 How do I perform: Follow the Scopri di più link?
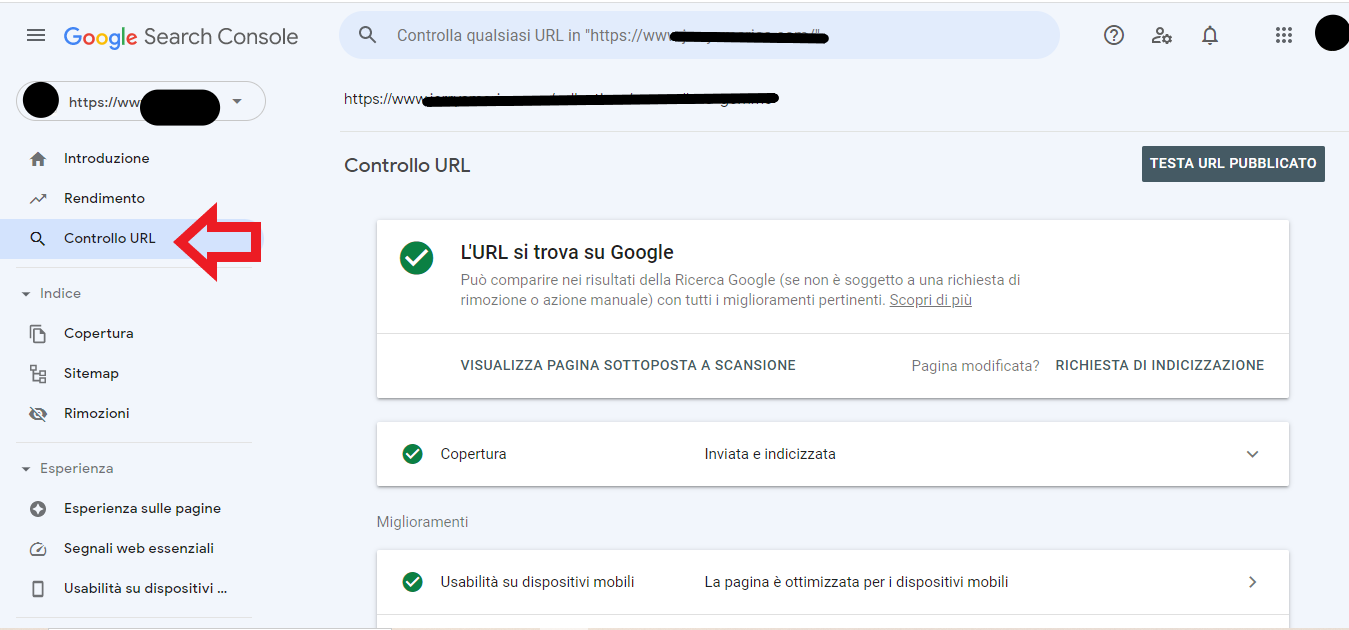930,300
